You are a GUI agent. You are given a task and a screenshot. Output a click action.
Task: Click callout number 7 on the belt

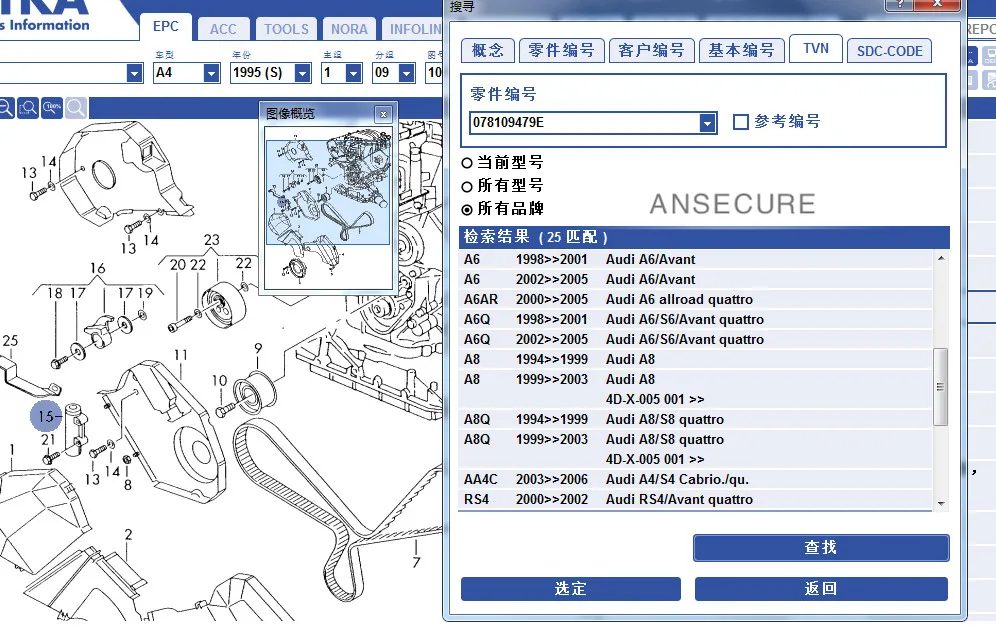(416, 562)
